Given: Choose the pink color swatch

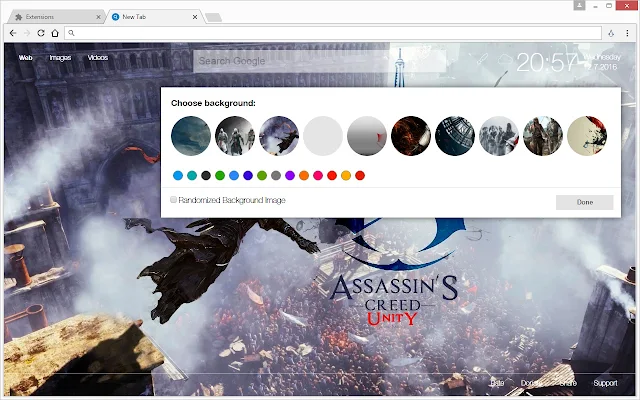Looking at the screenshot, I should (318, 176).
